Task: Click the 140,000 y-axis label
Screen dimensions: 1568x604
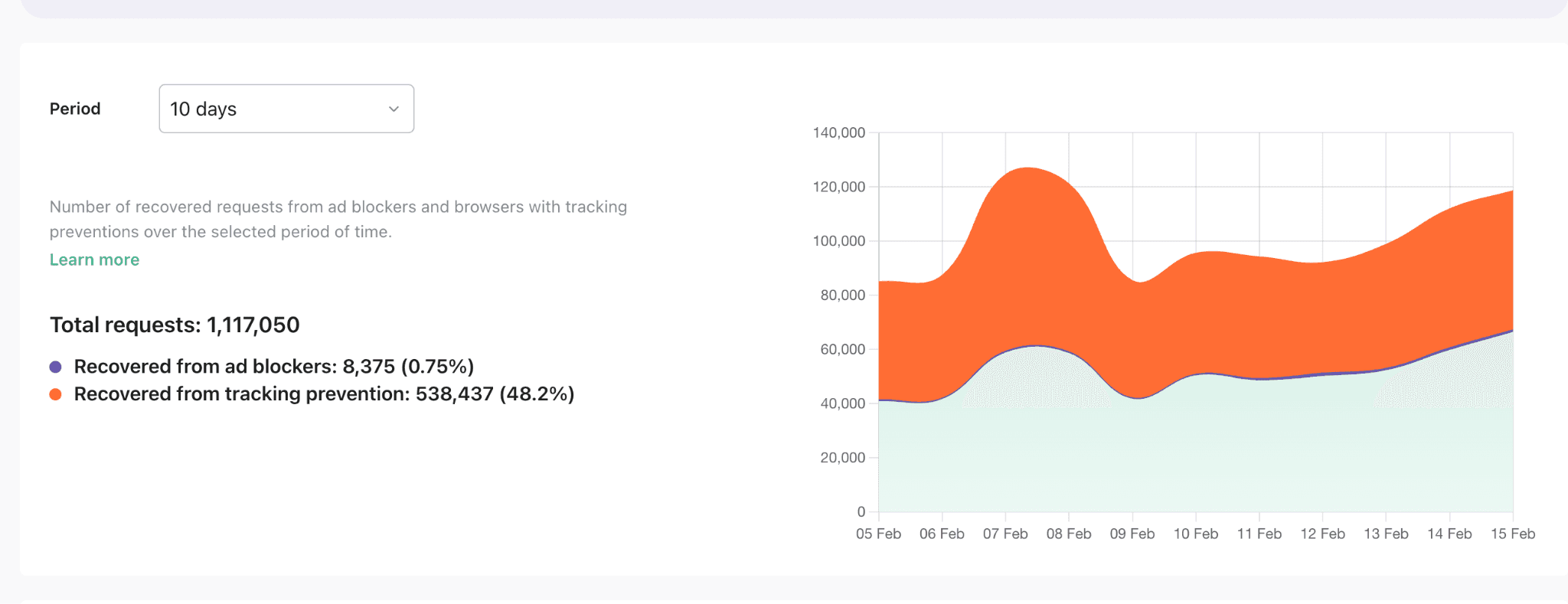Action: 838,132
